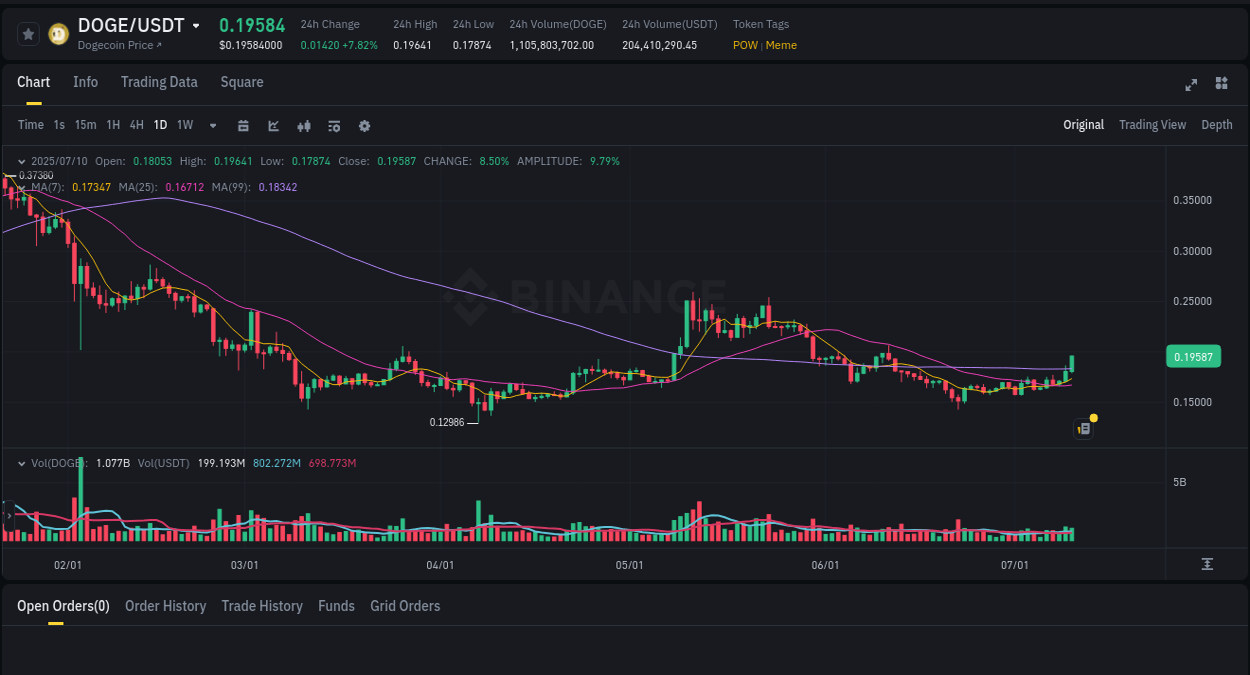1250x675 pixels.
Task: Click the chart events icon with yellow dot
Action: pyautogui.click(x=1083, y=427)
